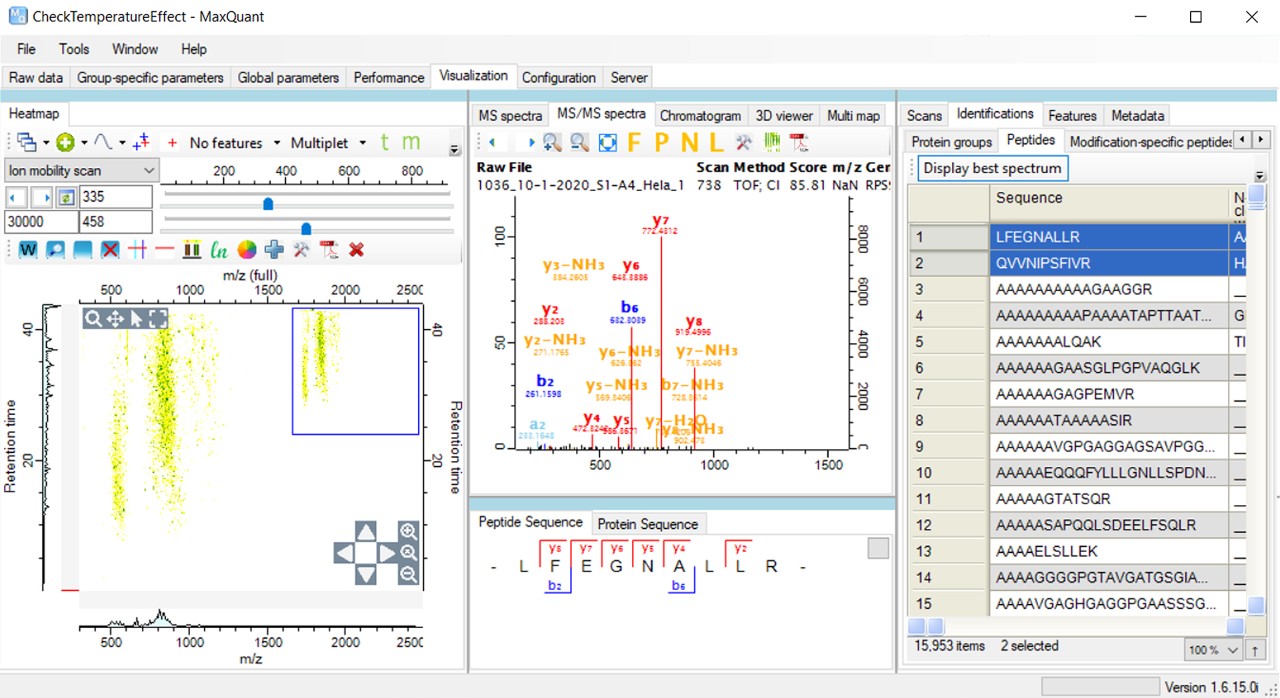This screenshot has width=1280, height=698.
Task: Click the PDF export icon in MS/MS toolbar
Action: pyautogui.click(x=798, y=143)
